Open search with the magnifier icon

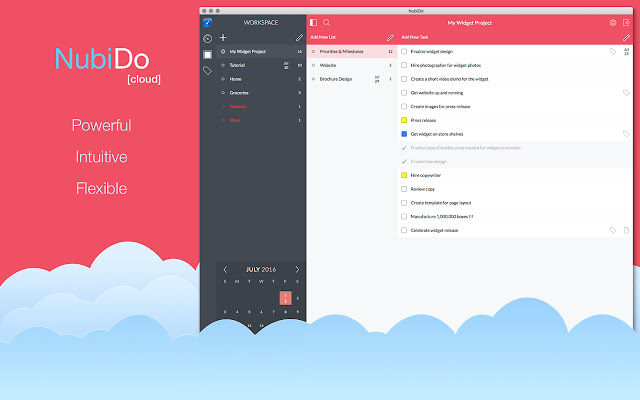tap(327, 22)
